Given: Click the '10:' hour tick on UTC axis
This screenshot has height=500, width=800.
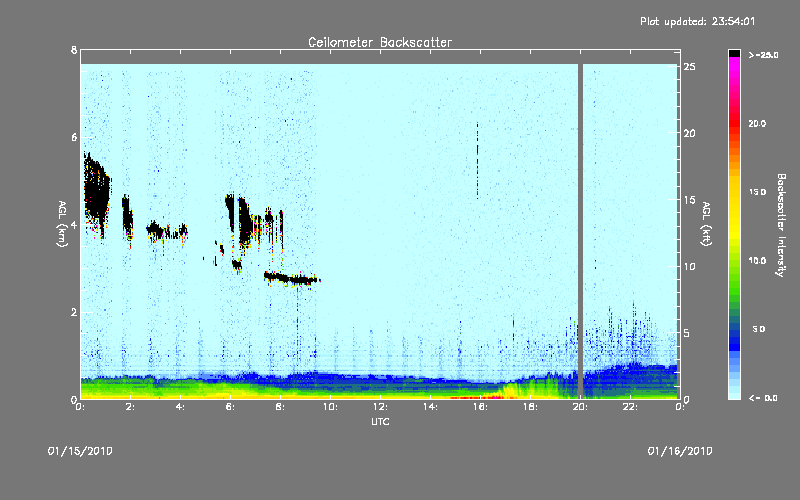Looking at the screenshot, I should click(x=330, y=407).
